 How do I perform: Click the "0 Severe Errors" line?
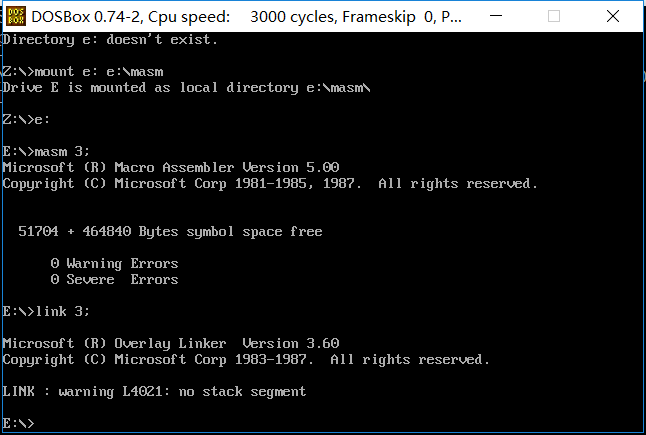pos(114,280)
